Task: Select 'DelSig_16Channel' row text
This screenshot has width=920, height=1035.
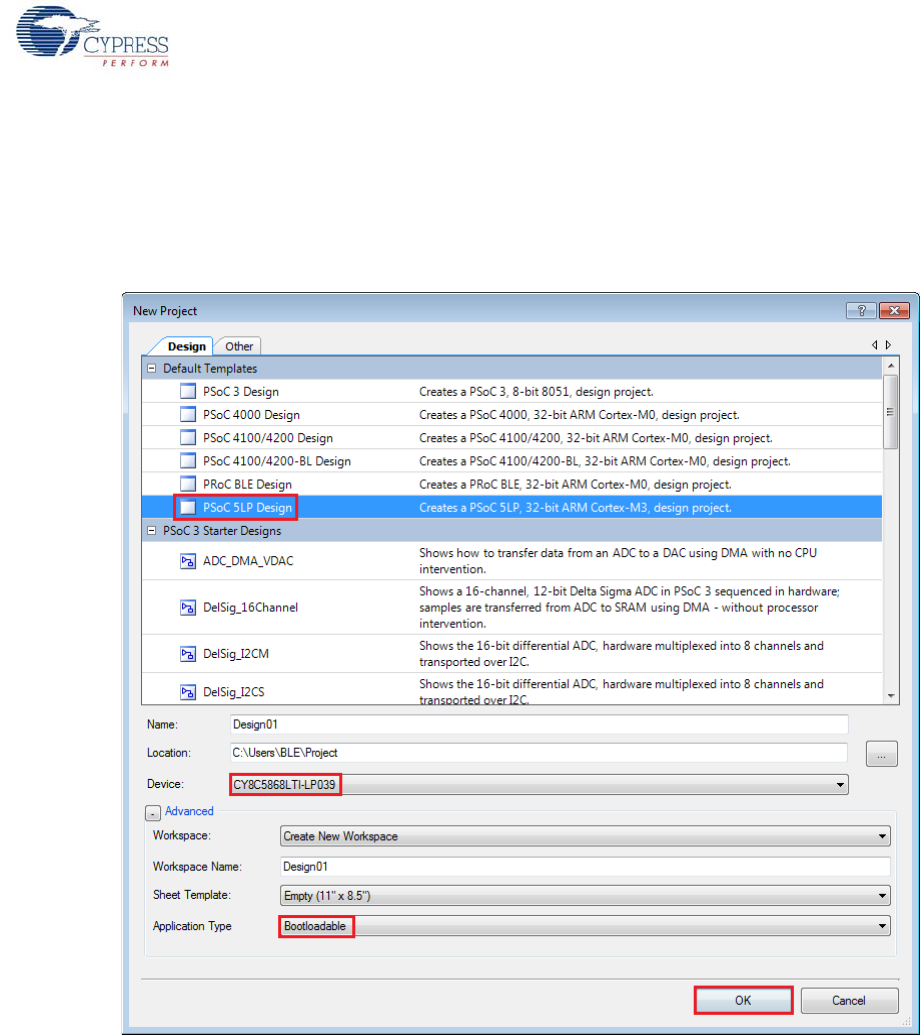Action: coord(251,607)
